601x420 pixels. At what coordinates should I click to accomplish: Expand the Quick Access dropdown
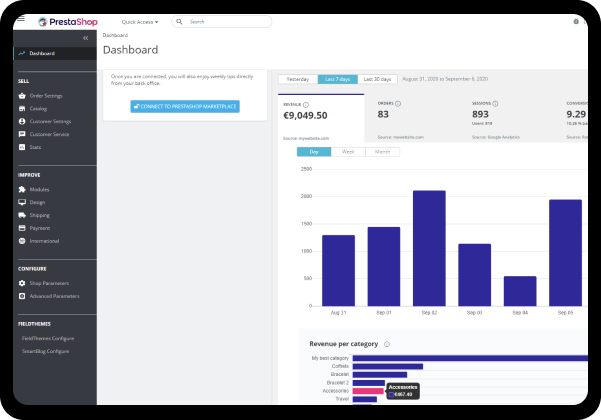pyautogui.click(x=140, y=21)
